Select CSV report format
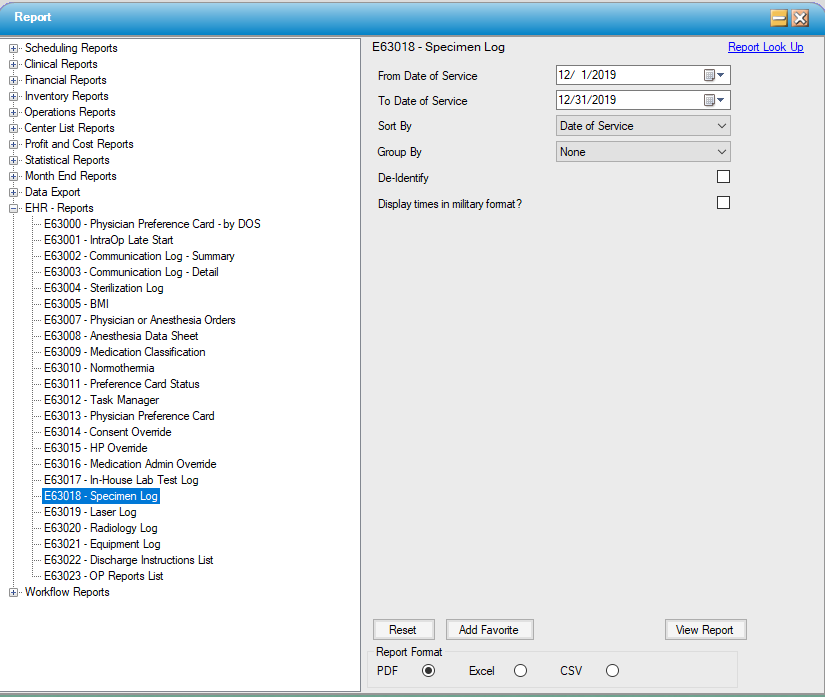The image size is (825, 697). coord(612,671)
